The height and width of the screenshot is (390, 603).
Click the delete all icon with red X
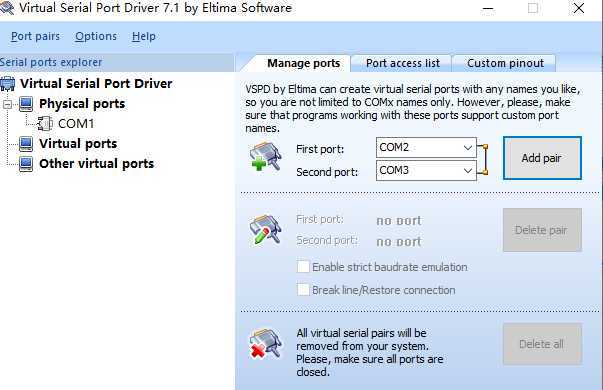[265, 343]
